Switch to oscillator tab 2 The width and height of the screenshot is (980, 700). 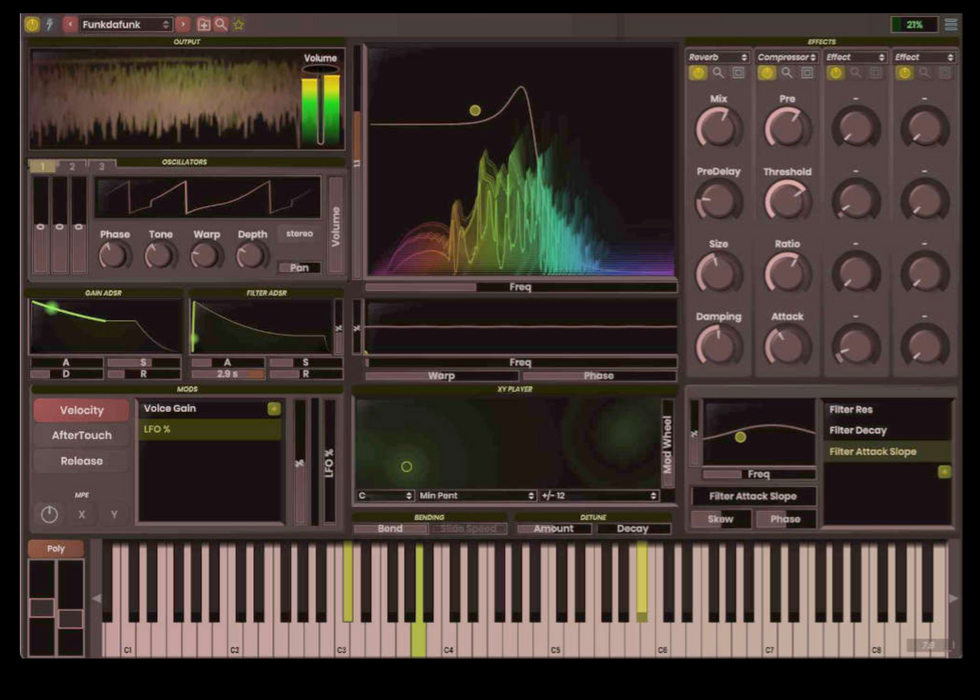pos(72,166)
